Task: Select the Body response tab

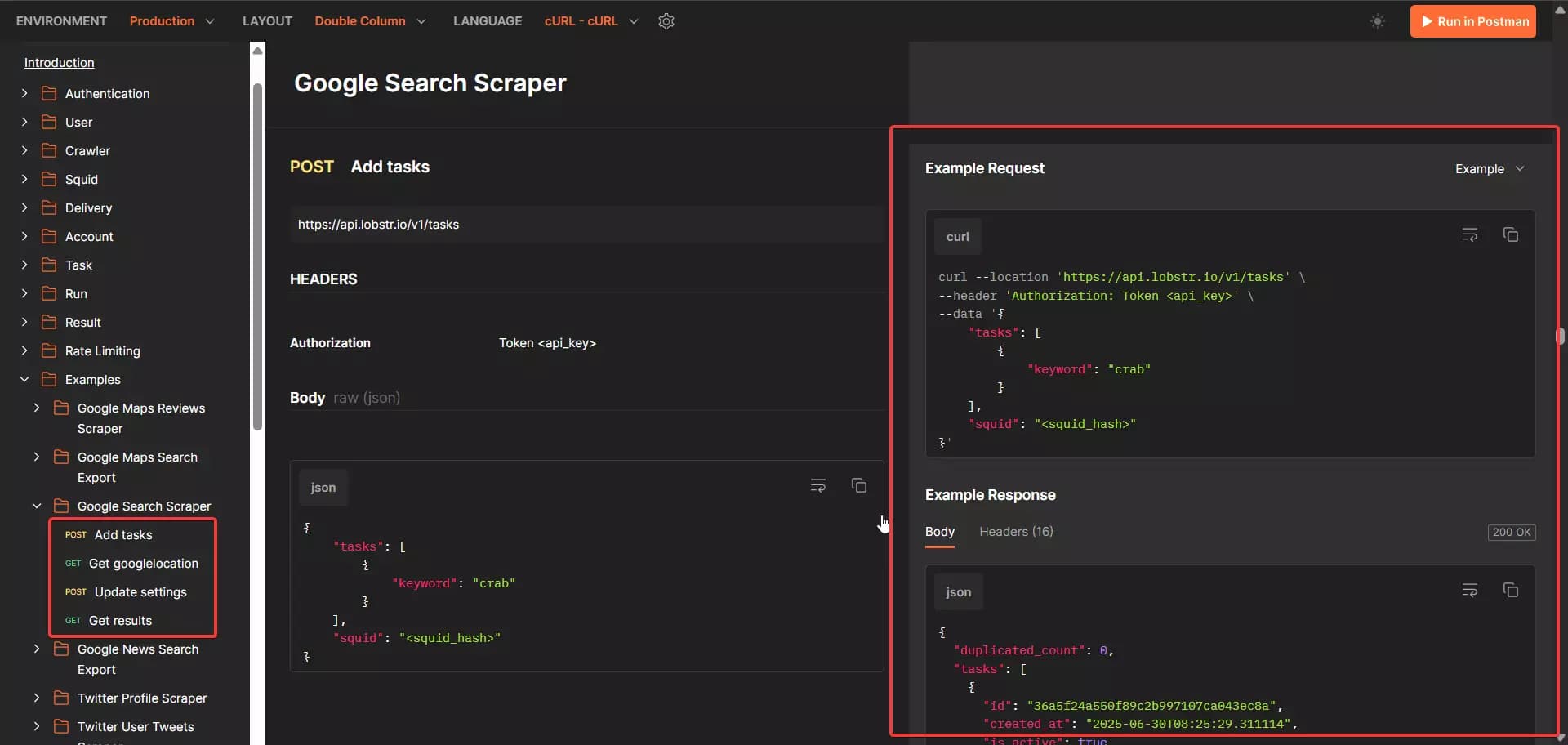Action: [939, 532]
